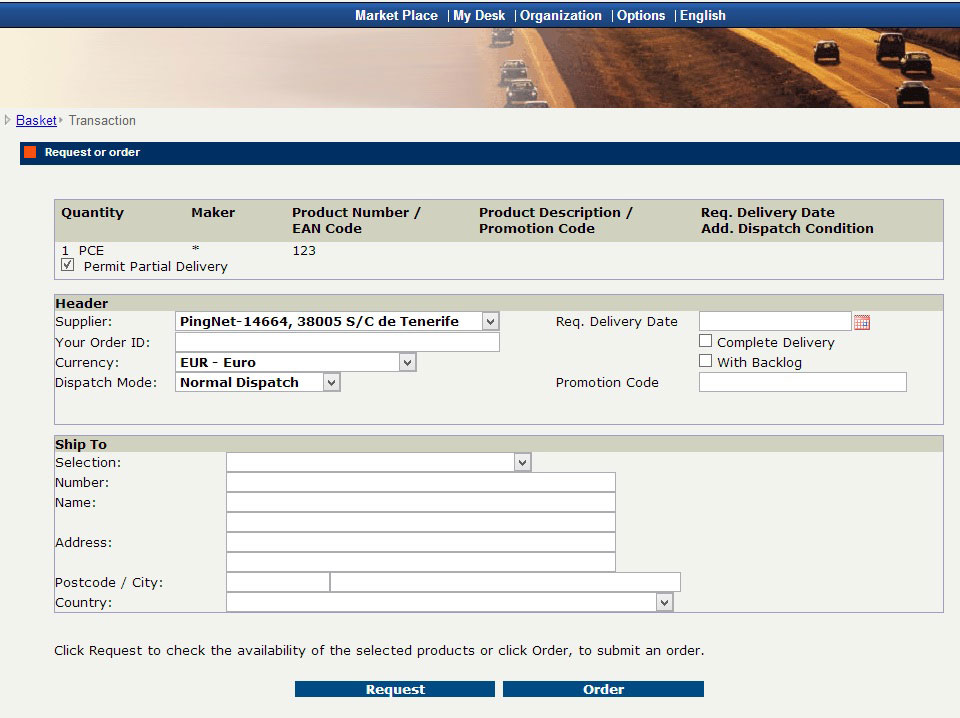Select the product number 123 text
This screenshot has height=718, width=960.
[304, 250]
